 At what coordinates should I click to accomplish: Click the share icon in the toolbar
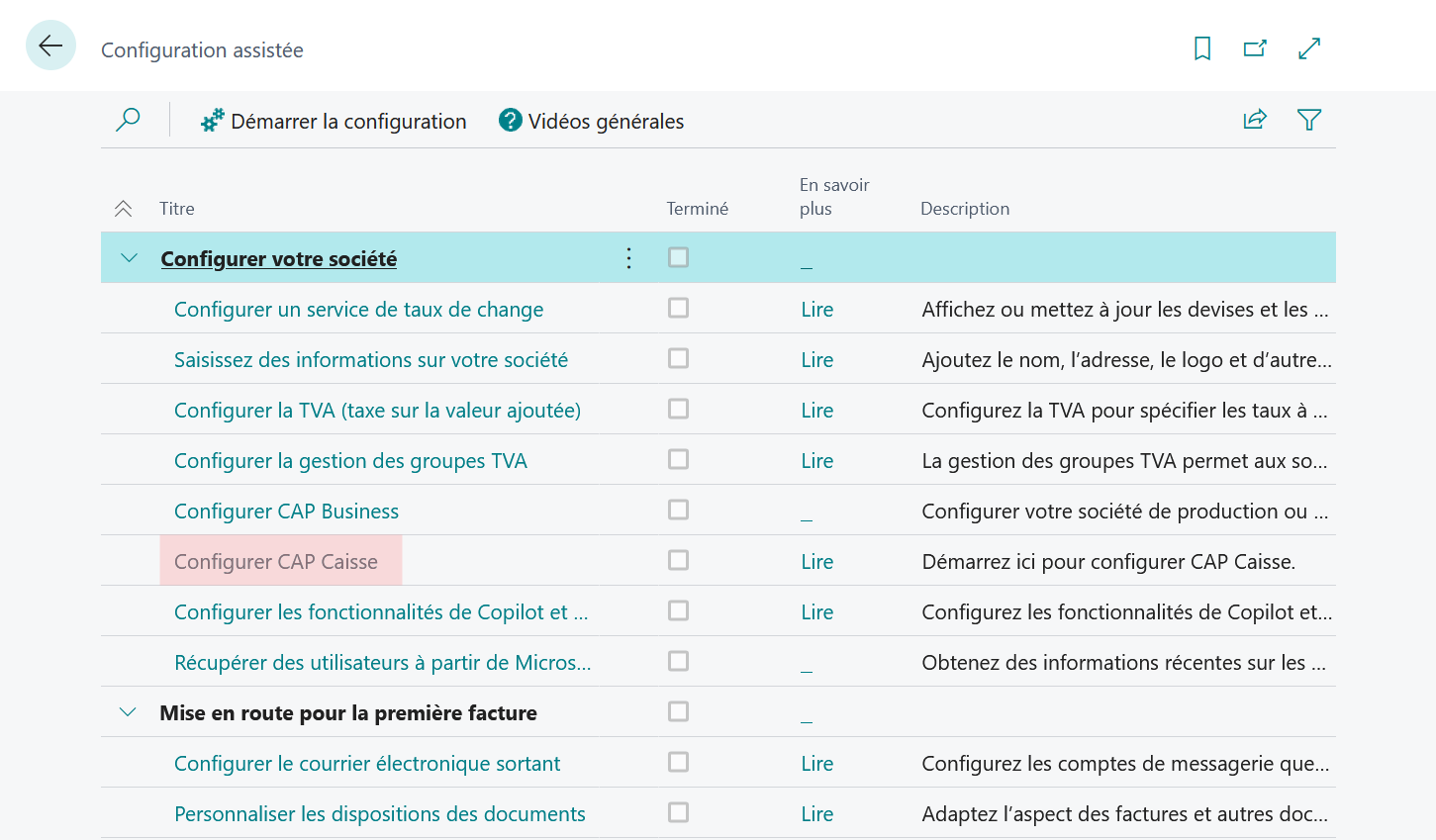click(x=1255, y=120)
